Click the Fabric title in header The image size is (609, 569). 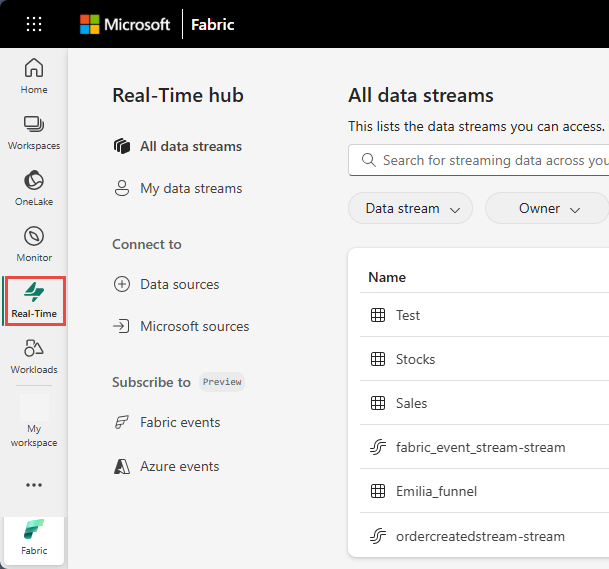212,25
